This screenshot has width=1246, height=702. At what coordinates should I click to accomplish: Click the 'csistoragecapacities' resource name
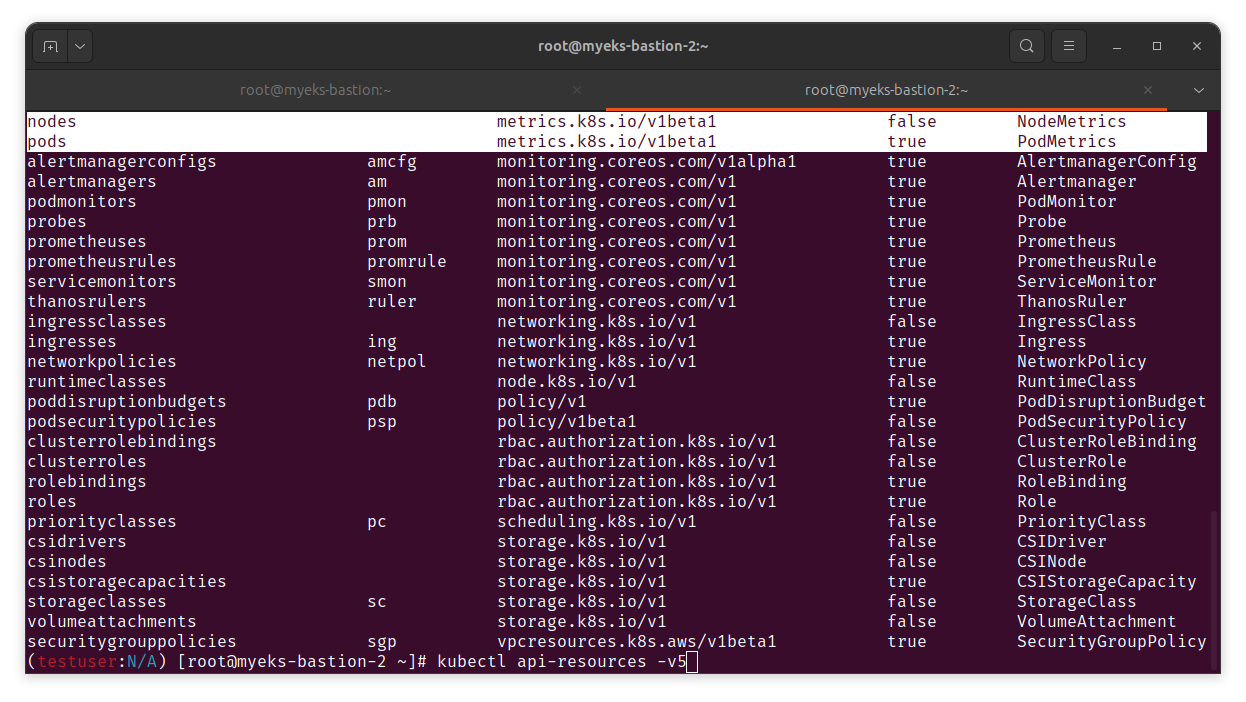point(127,581)
